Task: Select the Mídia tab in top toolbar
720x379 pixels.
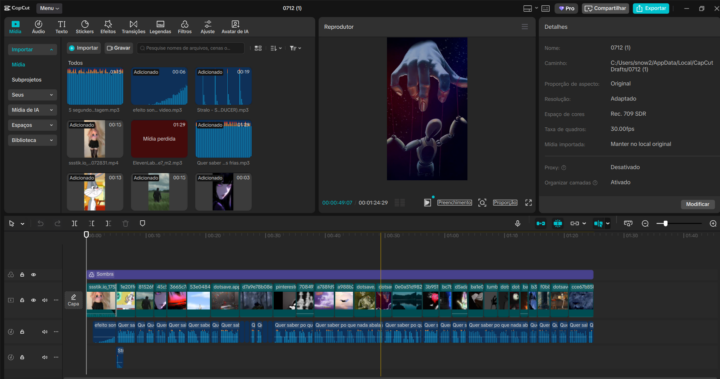Action: (15, 27)
